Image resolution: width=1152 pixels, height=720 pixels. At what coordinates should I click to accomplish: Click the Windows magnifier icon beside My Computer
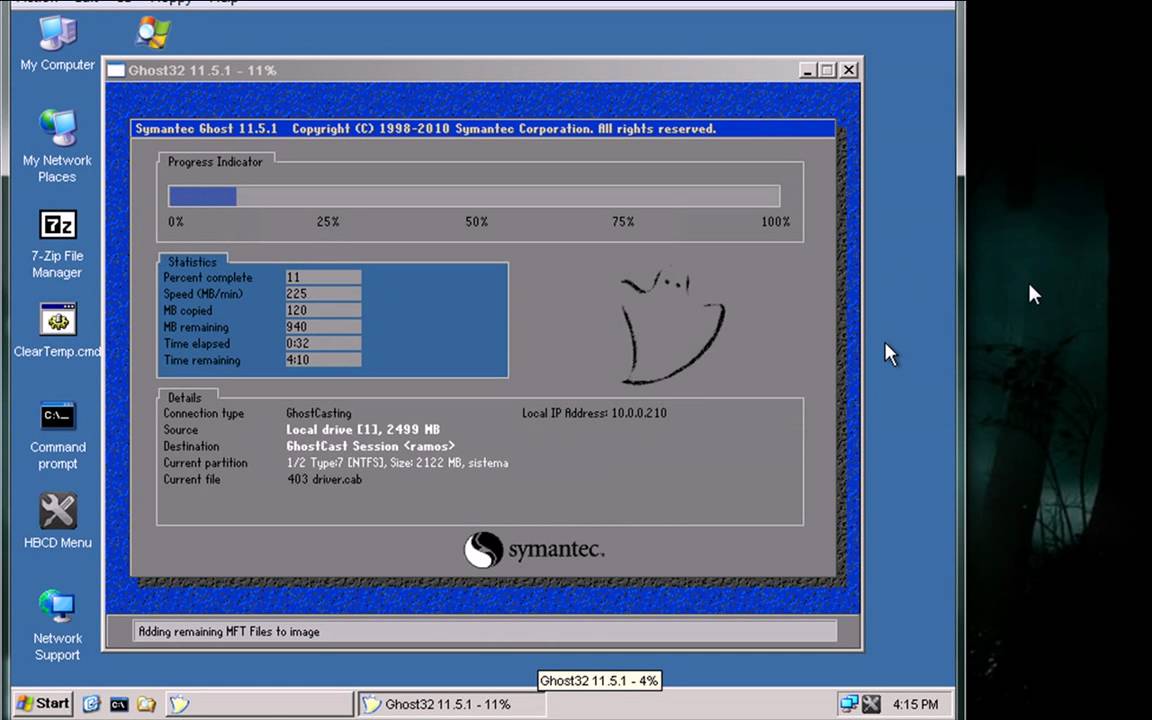[x=154, y=32]
